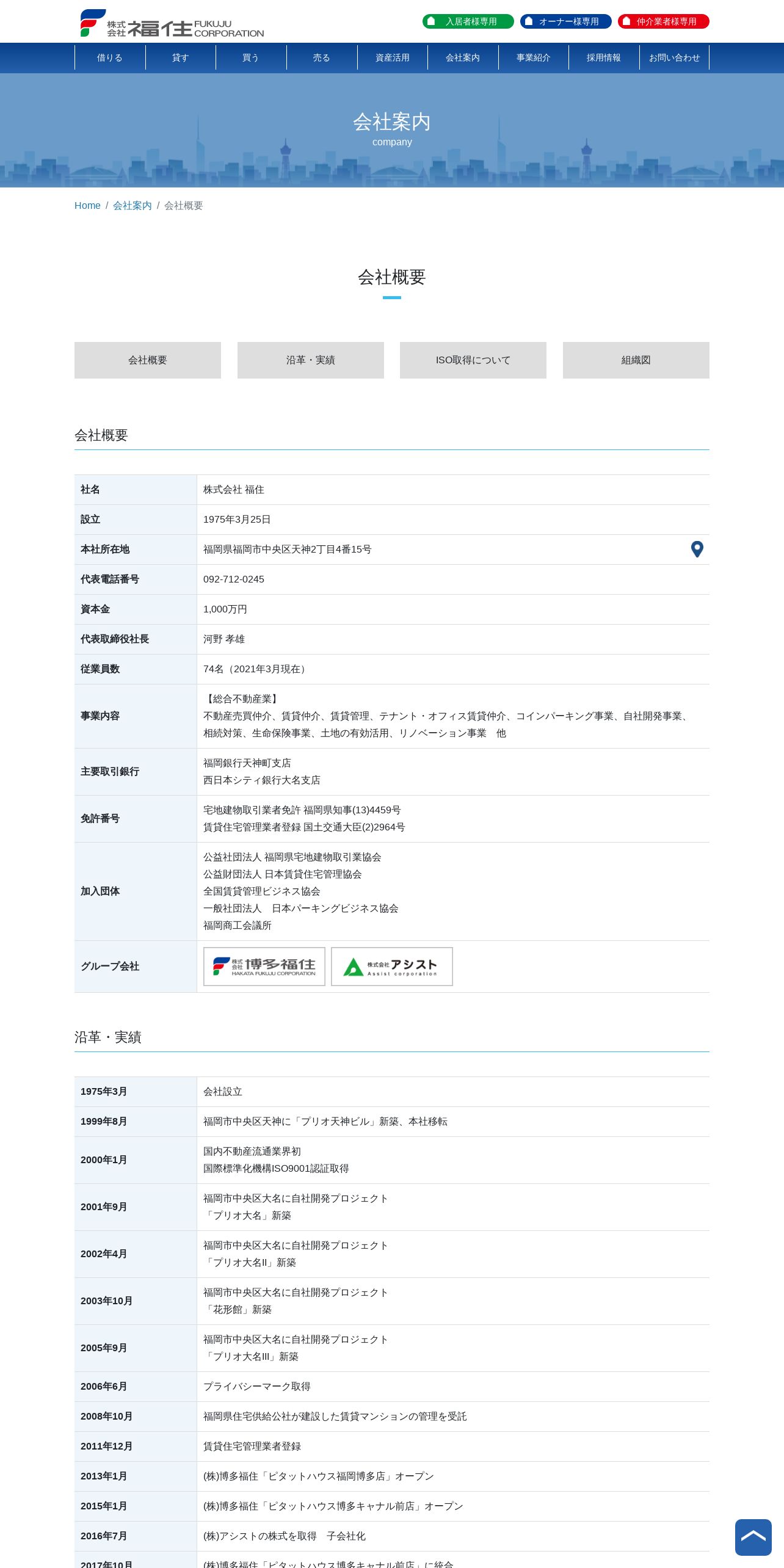Click 福岡銀行天神町支店 bank entry
Viewport: 784px width, 1568px height.
pyautogui.click(x=247, y=763)
